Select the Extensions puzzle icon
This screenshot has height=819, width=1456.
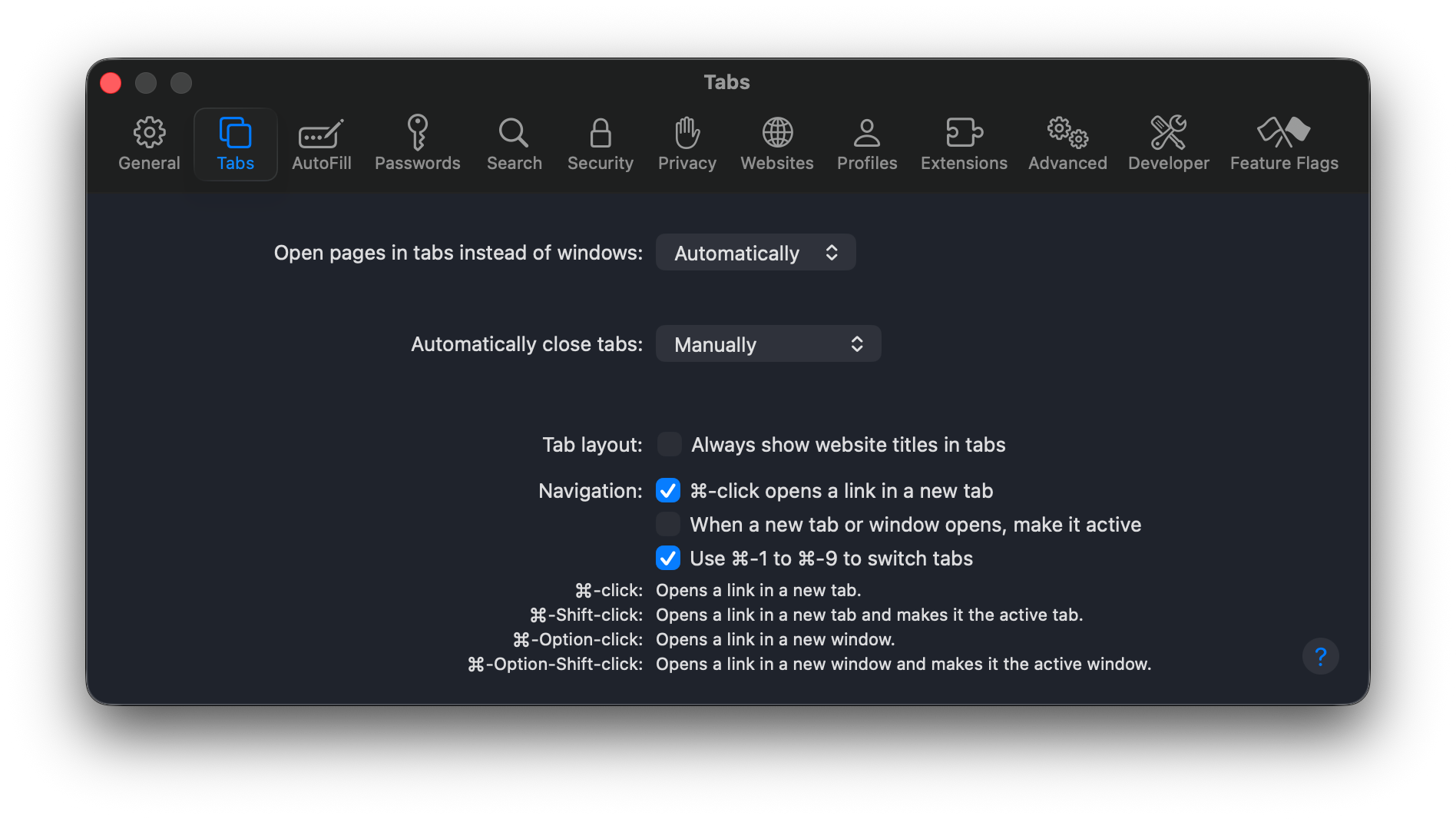[x=963, y=143]
